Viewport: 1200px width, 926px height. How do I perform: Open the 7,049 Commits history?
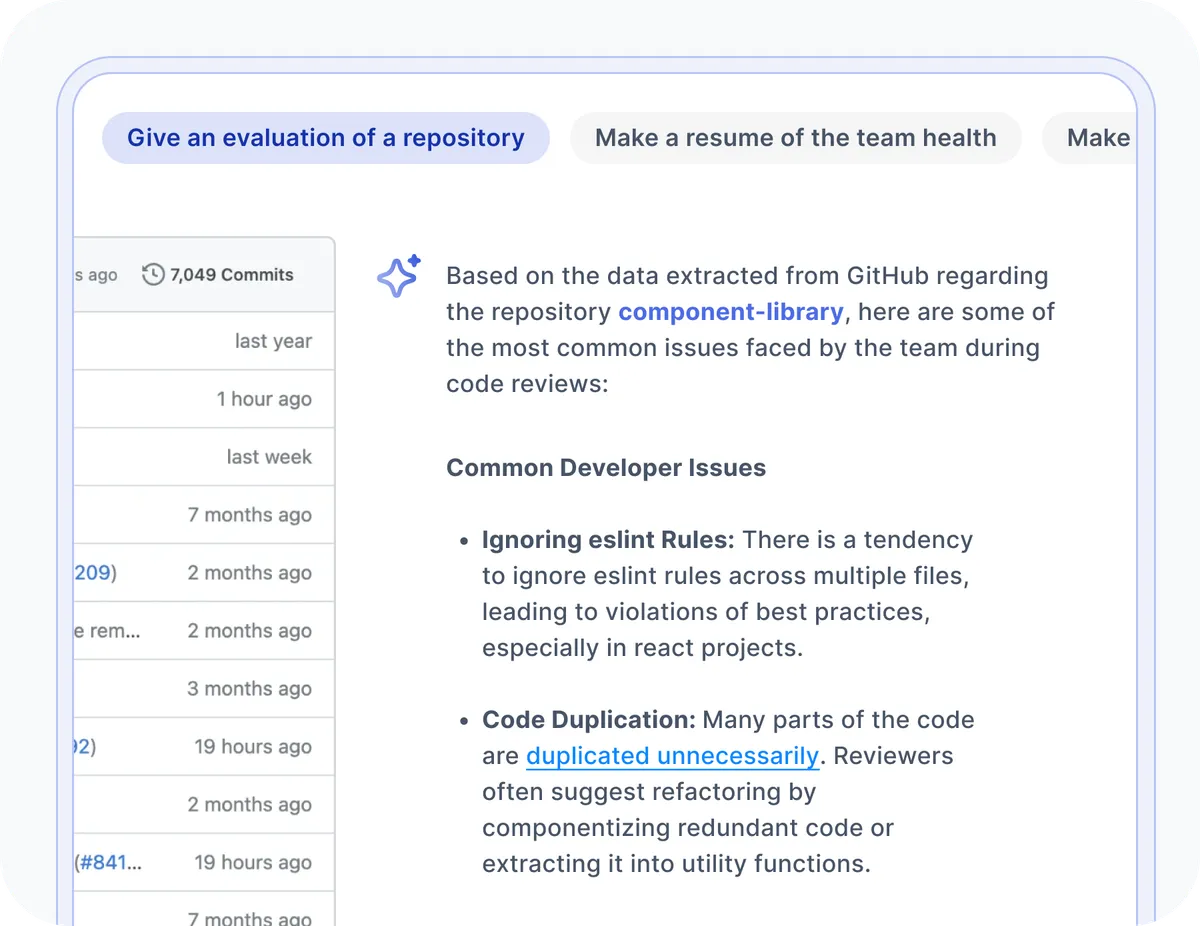(218, 274)
